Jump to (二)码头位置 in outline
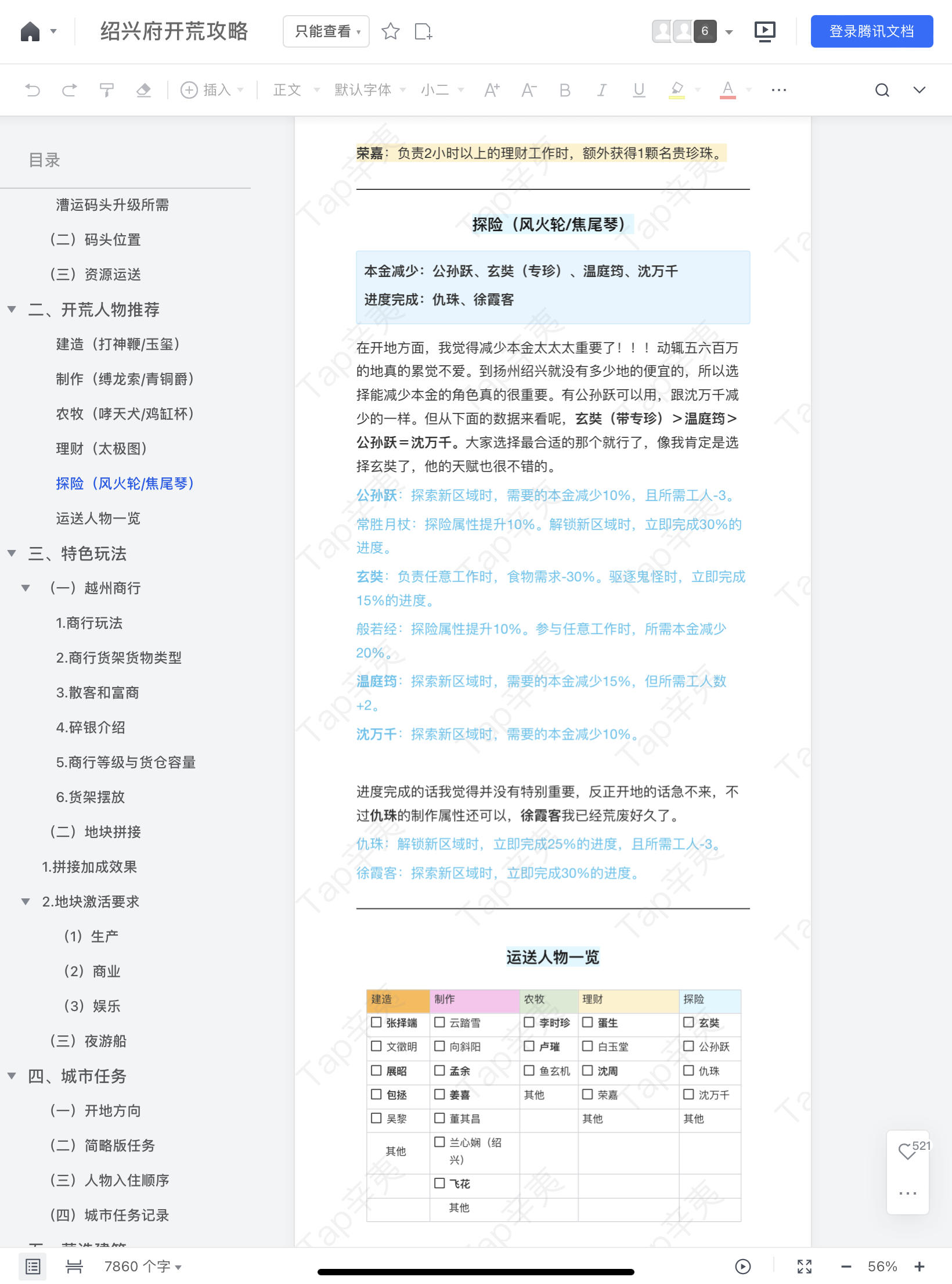This screenshot has width=952, height=1284. pyautogui.click(x=96, y=240)
